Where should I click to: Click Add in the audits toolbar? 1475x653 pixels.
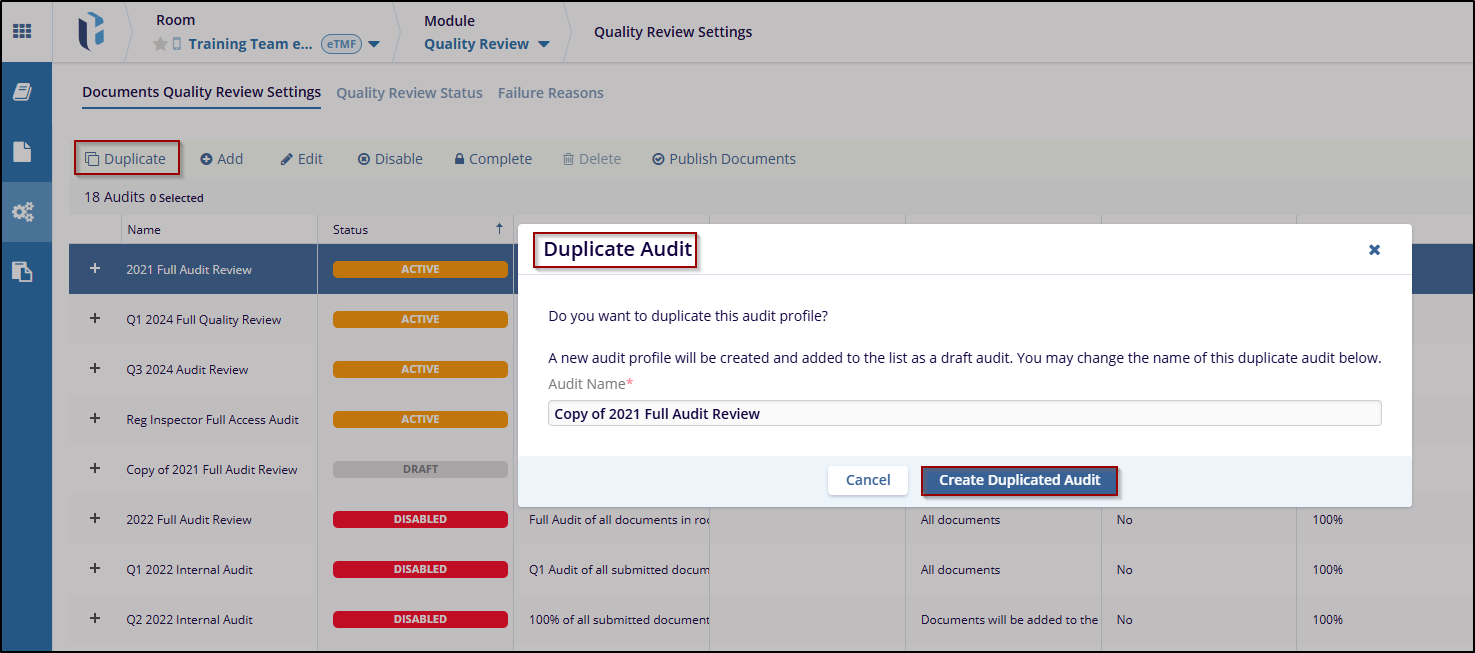pos(222,159)
